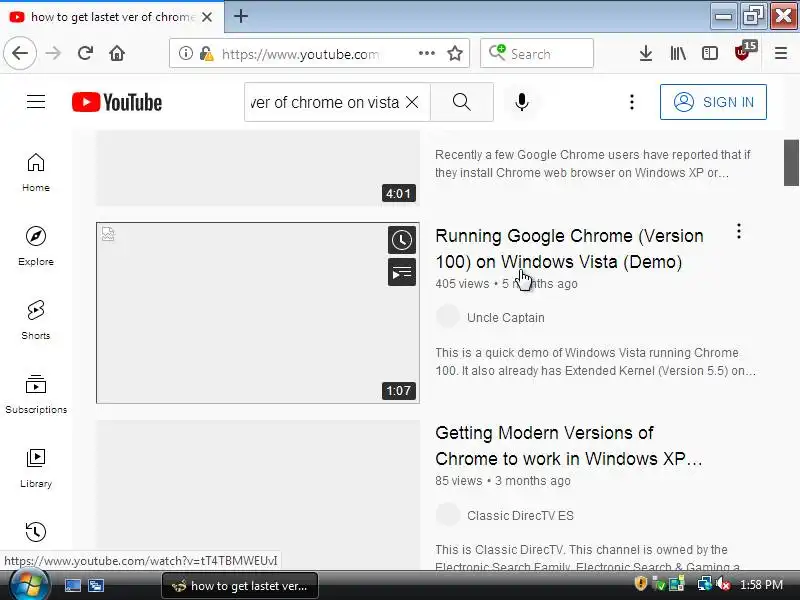The width and height of the screenshot is (800, 600).
Task: Open the Firefox hamburger menu
Action: [781, 53]
